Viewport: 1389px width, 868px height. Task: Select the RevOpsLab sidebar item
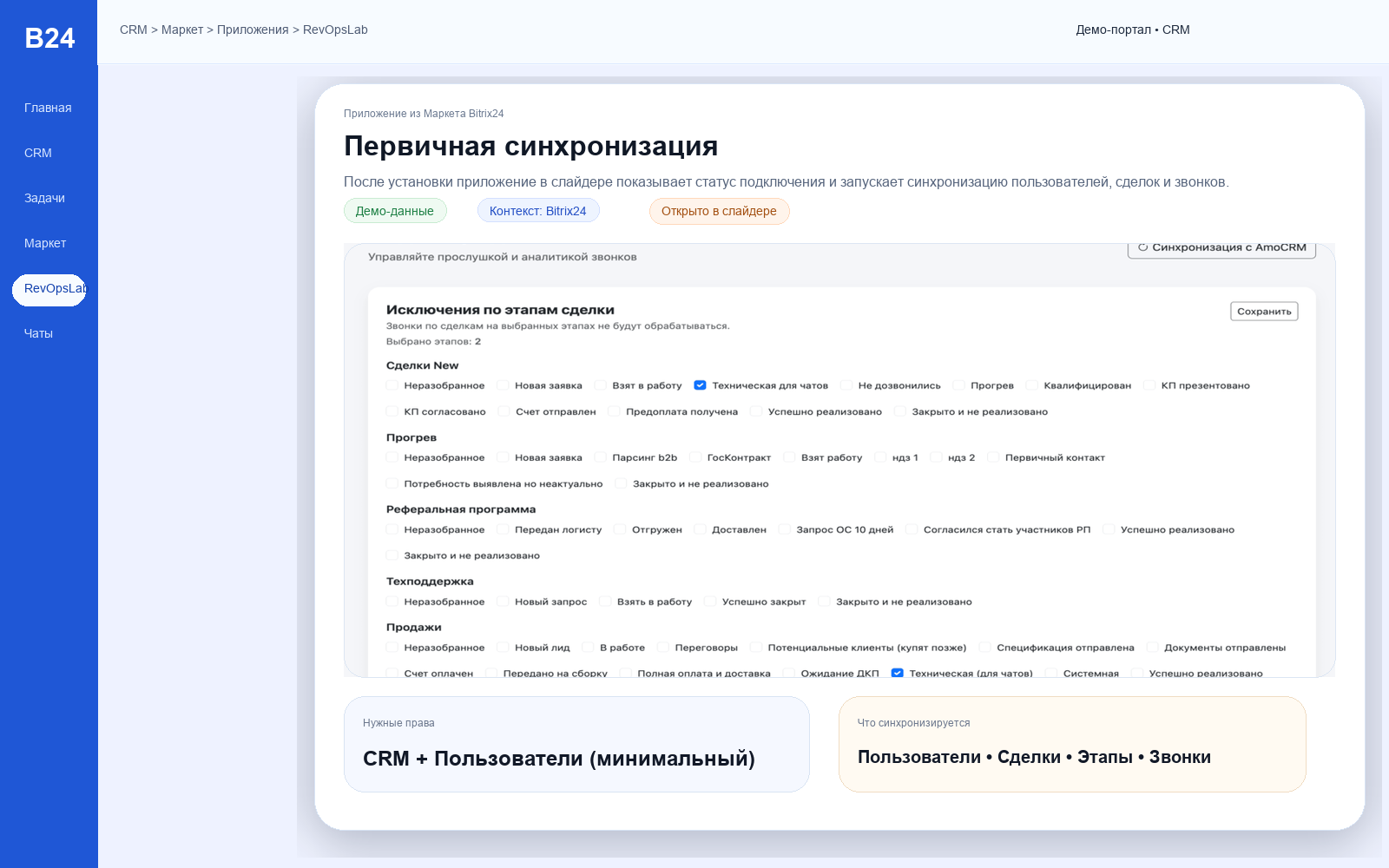point(49,290)
